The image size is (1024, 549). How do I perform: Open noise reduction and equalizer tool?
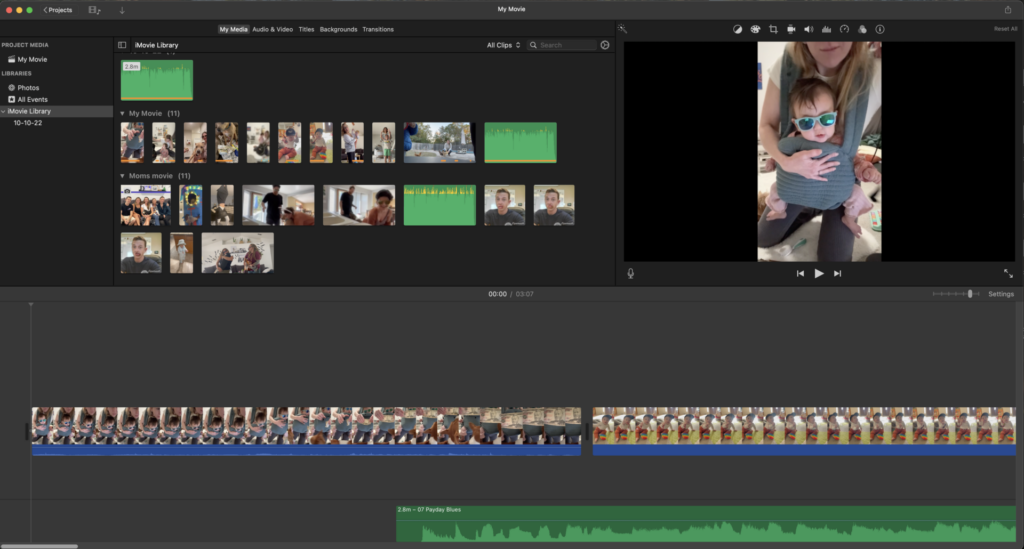click(826, 29)
